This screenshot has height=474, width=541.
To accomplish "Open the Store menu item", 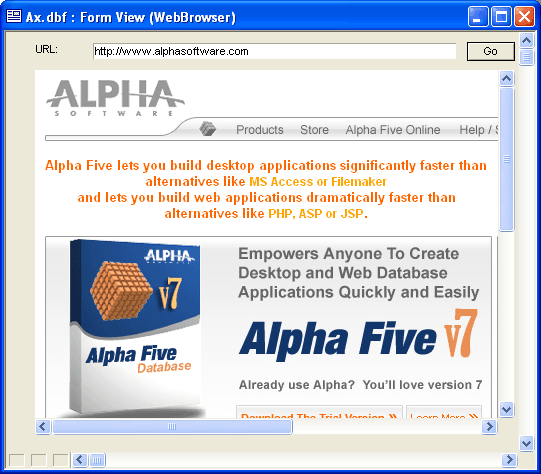I will (314, 130).
